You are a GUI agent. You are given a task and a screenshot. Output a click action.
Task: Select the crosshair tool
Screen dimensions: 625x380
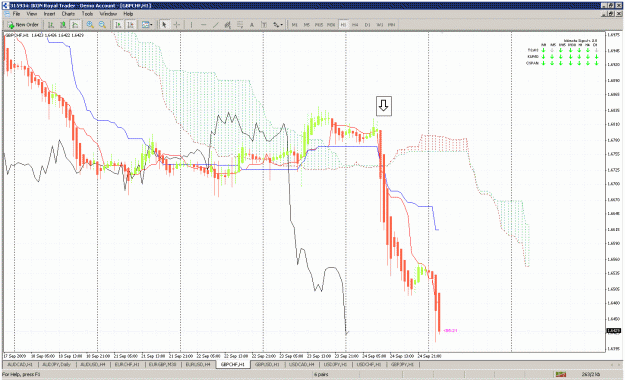pos(177,25)
